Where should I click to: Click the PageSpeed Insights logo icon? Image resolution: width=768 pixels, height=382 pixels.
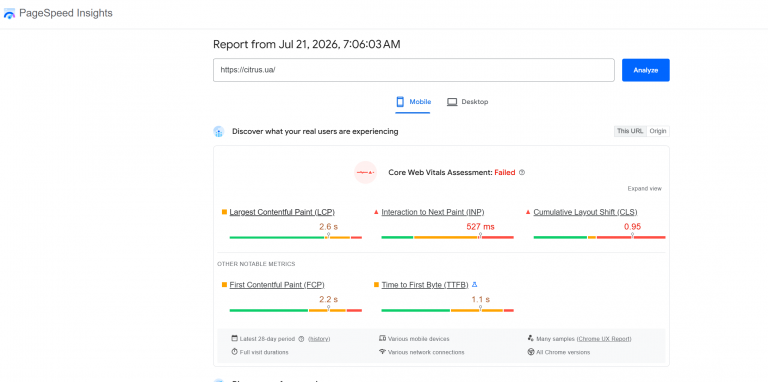[x=9, y=14]
